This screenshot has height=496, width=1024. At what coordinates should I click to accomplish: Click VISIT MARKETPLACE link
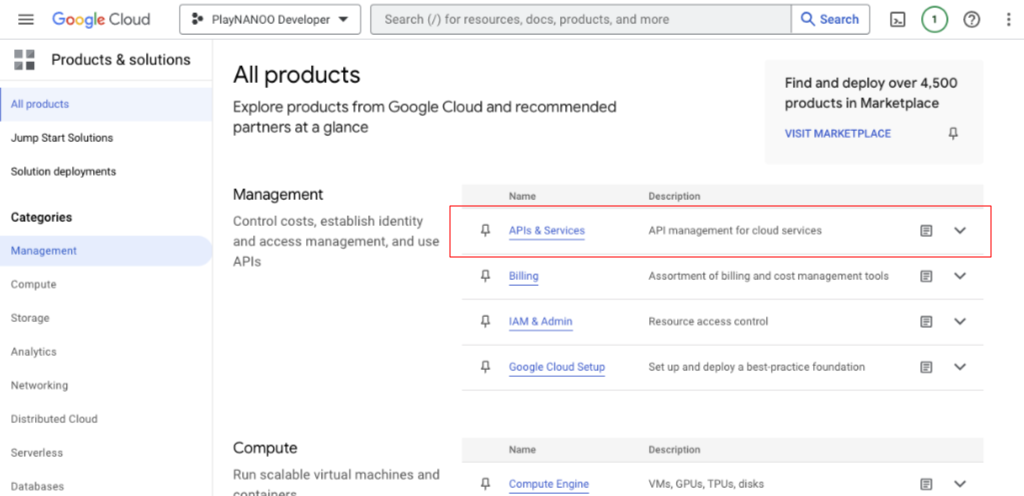(838, 134)
